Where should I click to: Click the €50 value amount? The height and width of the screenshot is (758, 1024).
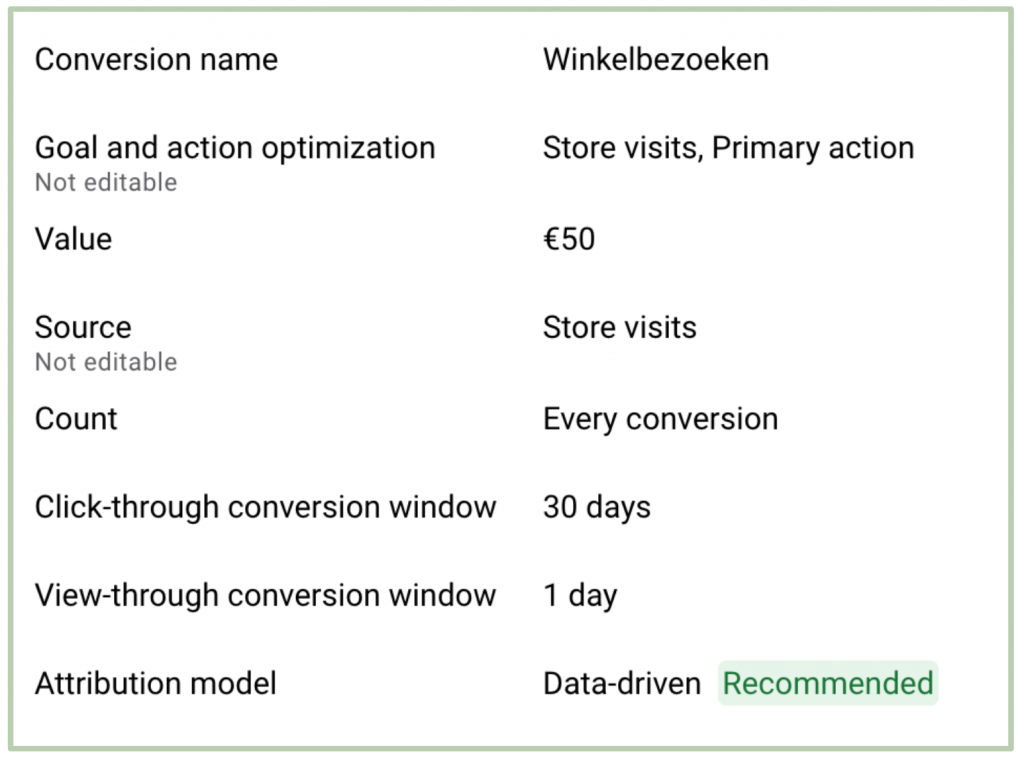click(569, 239)
